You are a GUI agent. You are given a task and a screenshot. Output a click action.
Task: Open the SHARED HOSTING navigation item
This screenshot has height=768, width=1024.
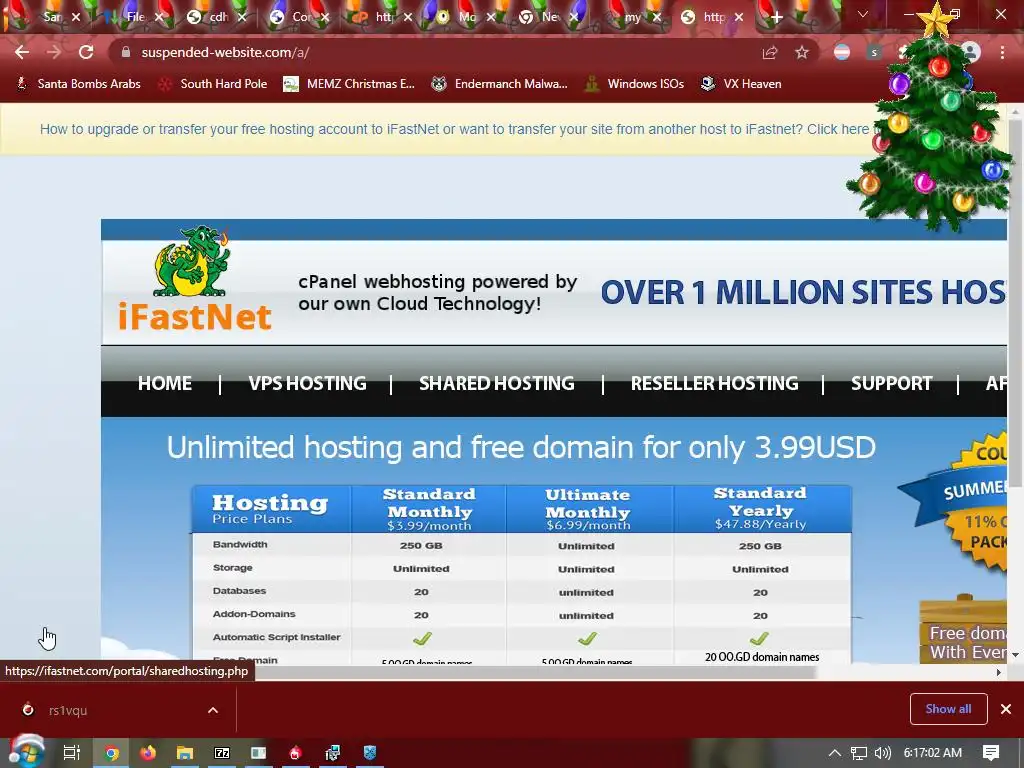[497, 383]
